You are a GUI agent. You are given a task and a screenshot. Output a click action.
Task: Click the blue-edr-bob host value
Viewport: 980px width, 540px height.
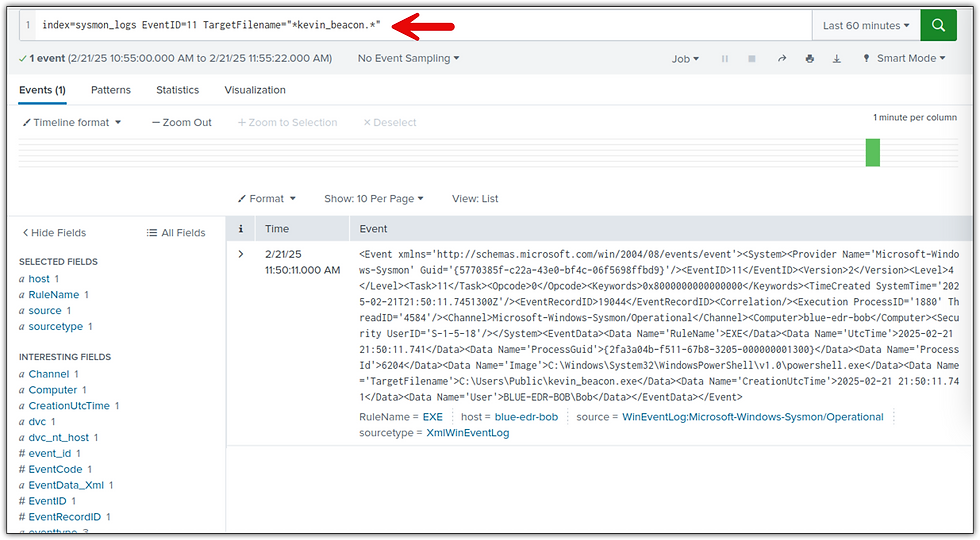(x=526, y=417)
